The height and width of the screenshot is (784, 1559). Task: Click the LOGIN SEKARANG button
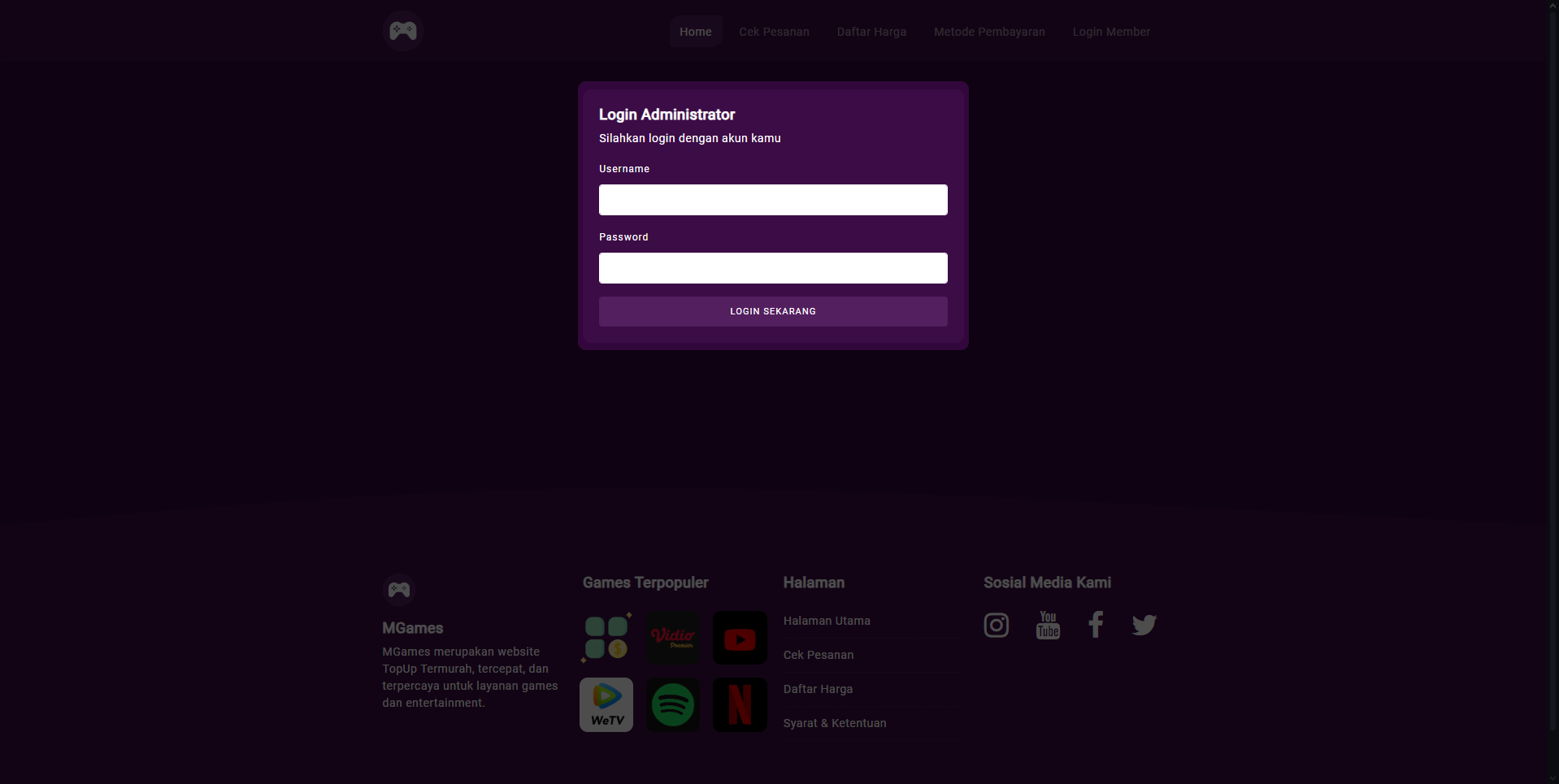pos(773,311)
